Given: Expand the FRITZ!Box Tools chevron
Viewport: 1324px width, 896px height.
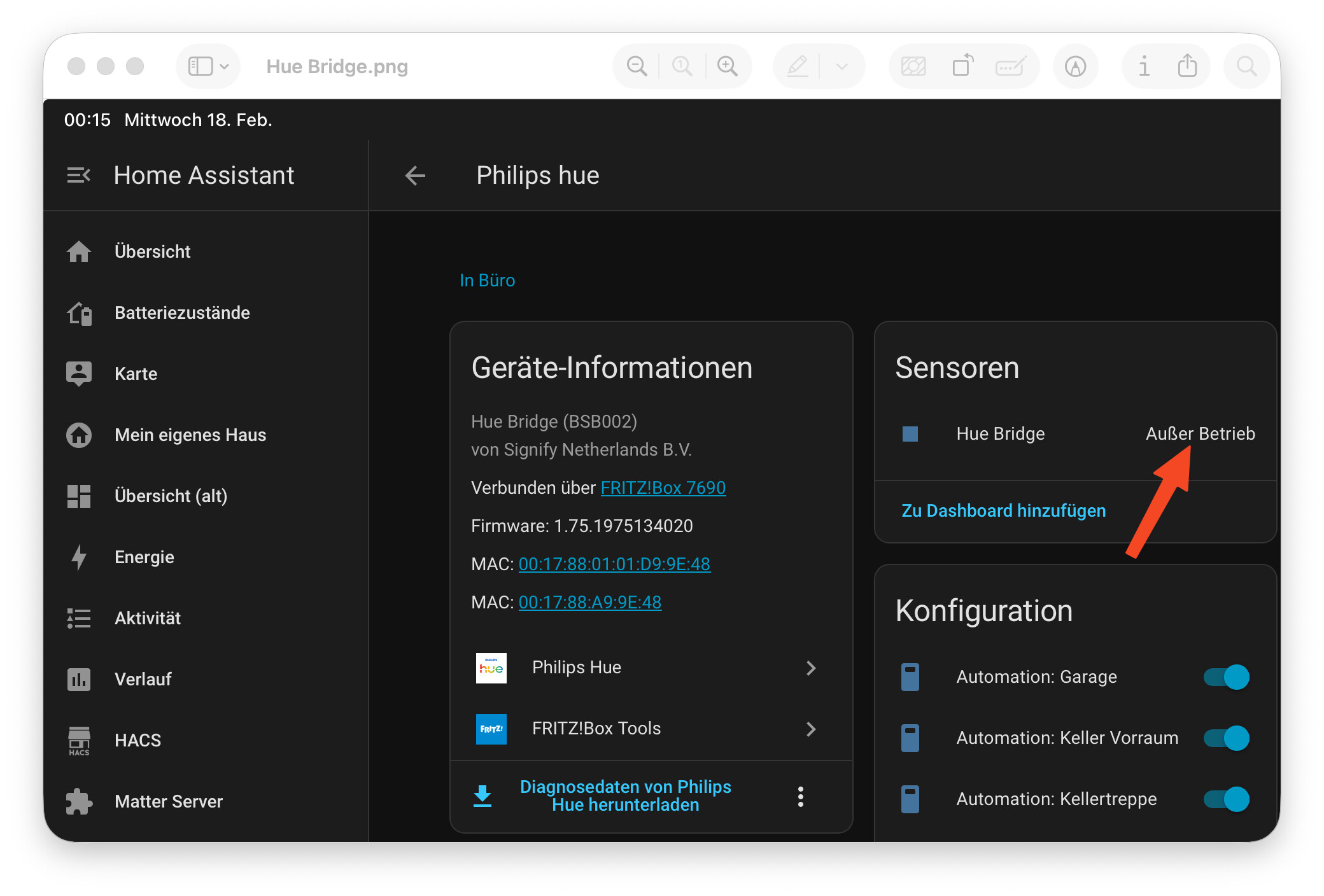Looking at the screenshot, I should coord(811,729).
